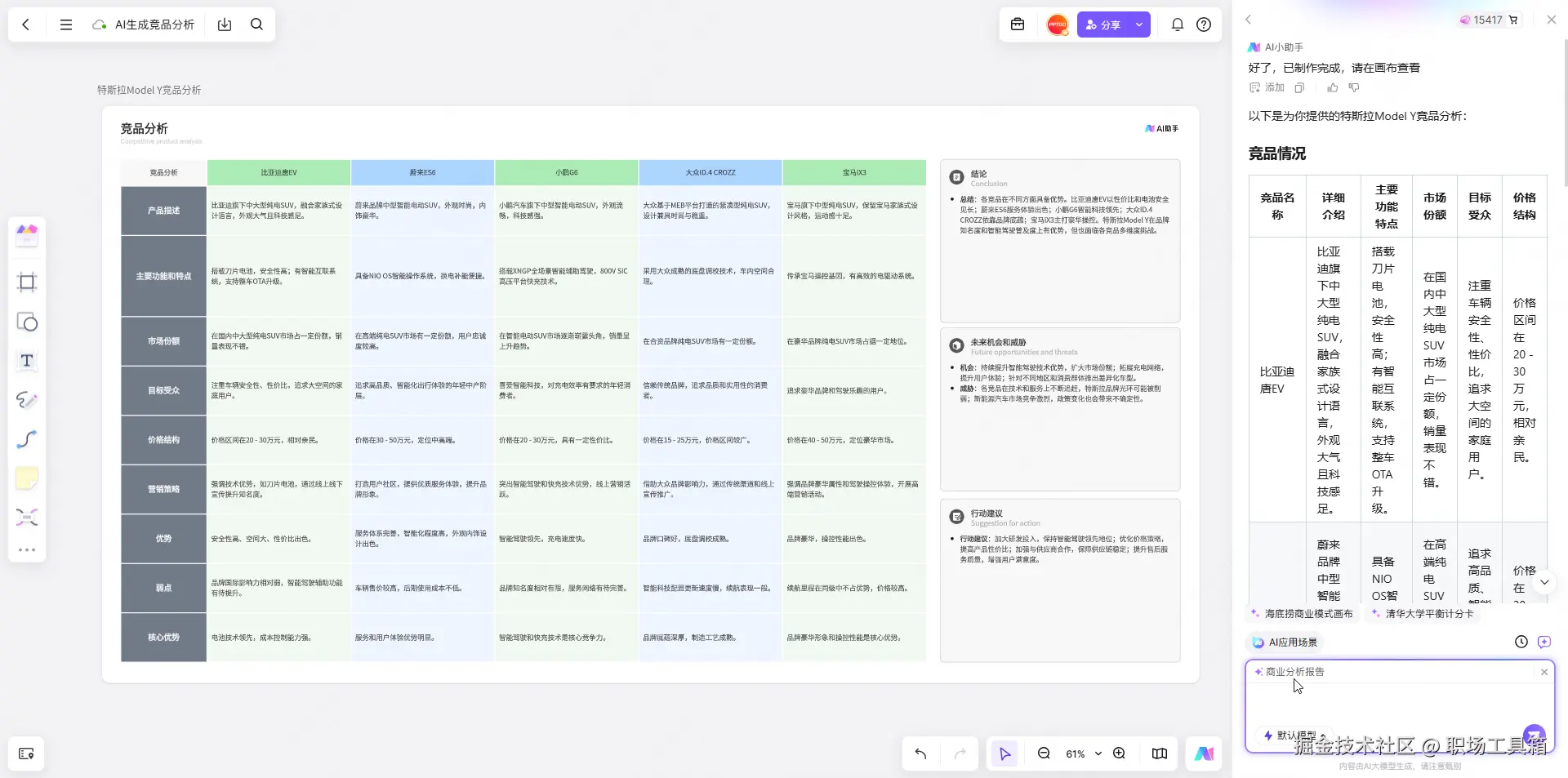Viewport: 1568px width, 778px height.
Task: Select the Sticky note tool
Action: tap(27, 478)
